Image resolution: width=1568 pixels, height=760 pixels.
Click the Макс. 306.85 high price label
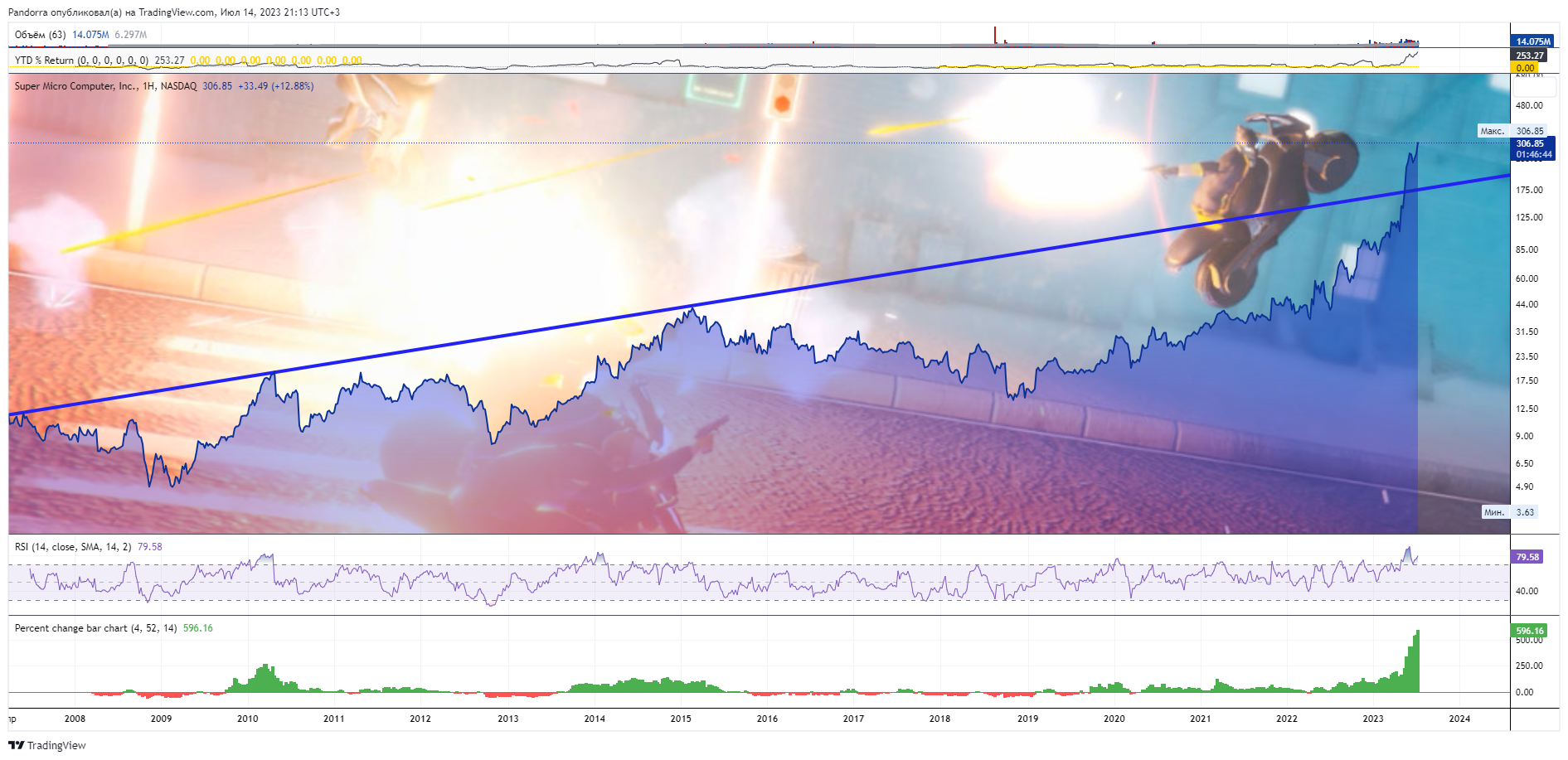[1512, 131]
